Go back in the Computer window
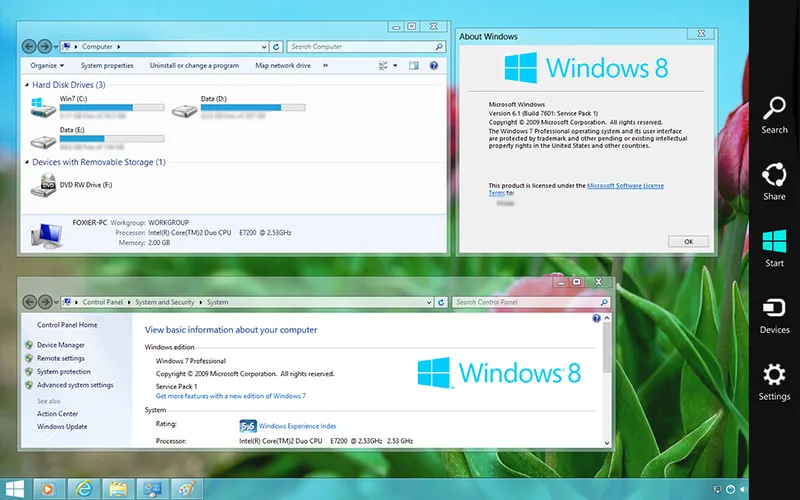 click(29, 46)
